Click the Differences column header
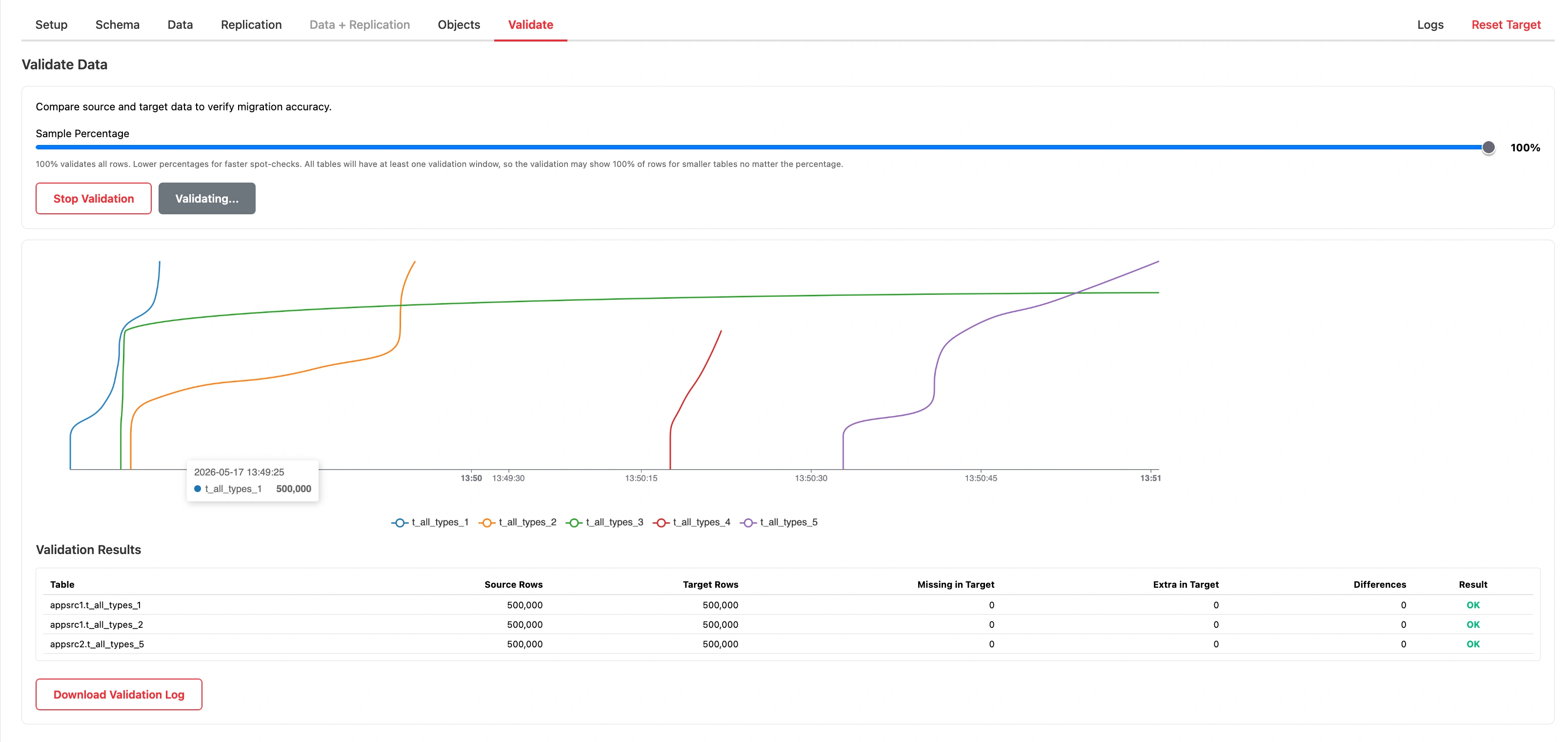 [x=1379, y=584]
